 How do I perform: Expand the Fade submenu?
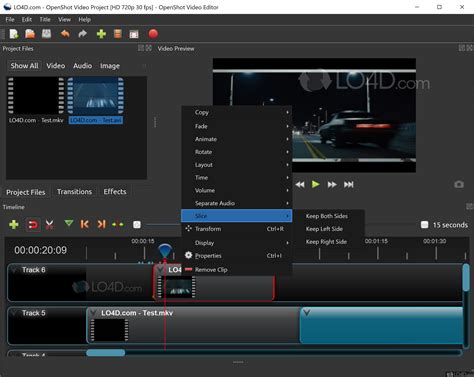coord(237,126)
